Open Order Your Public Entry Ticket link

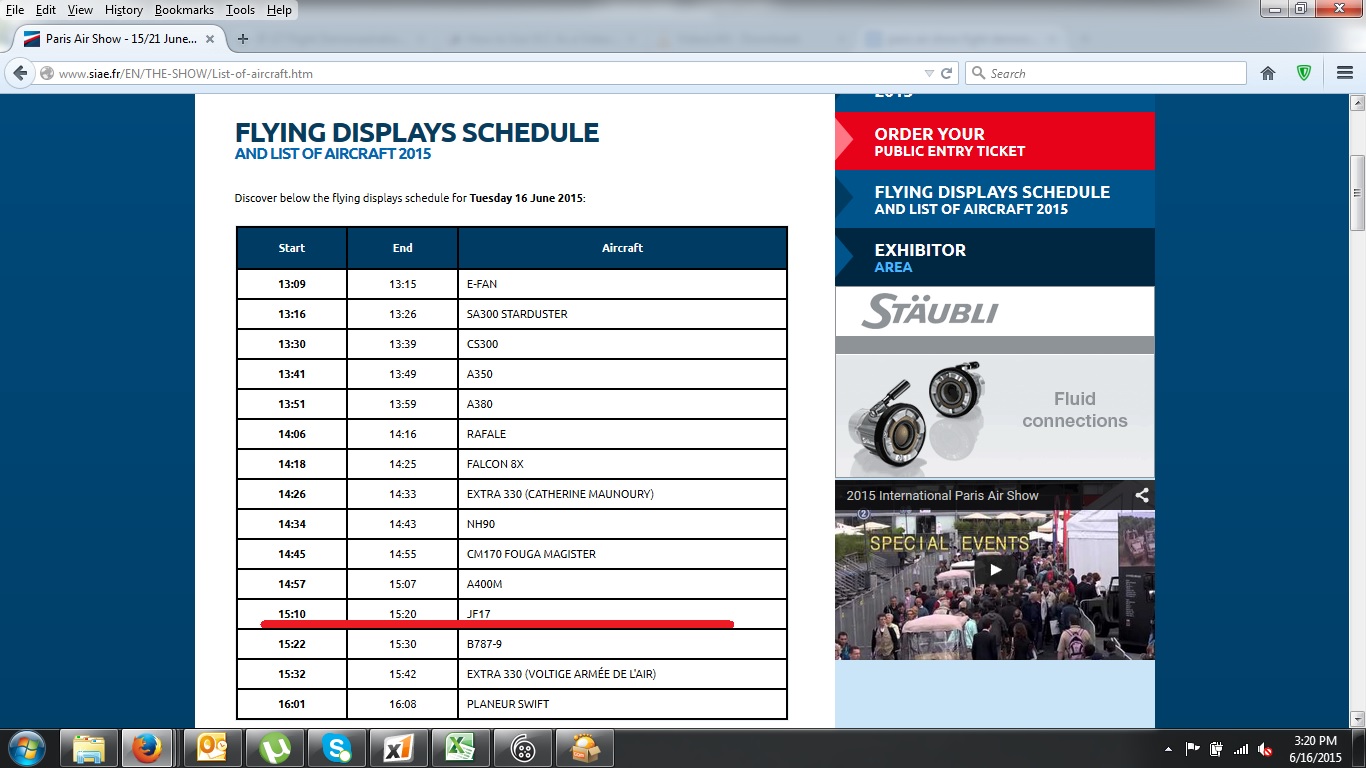[x=994, y=142]
